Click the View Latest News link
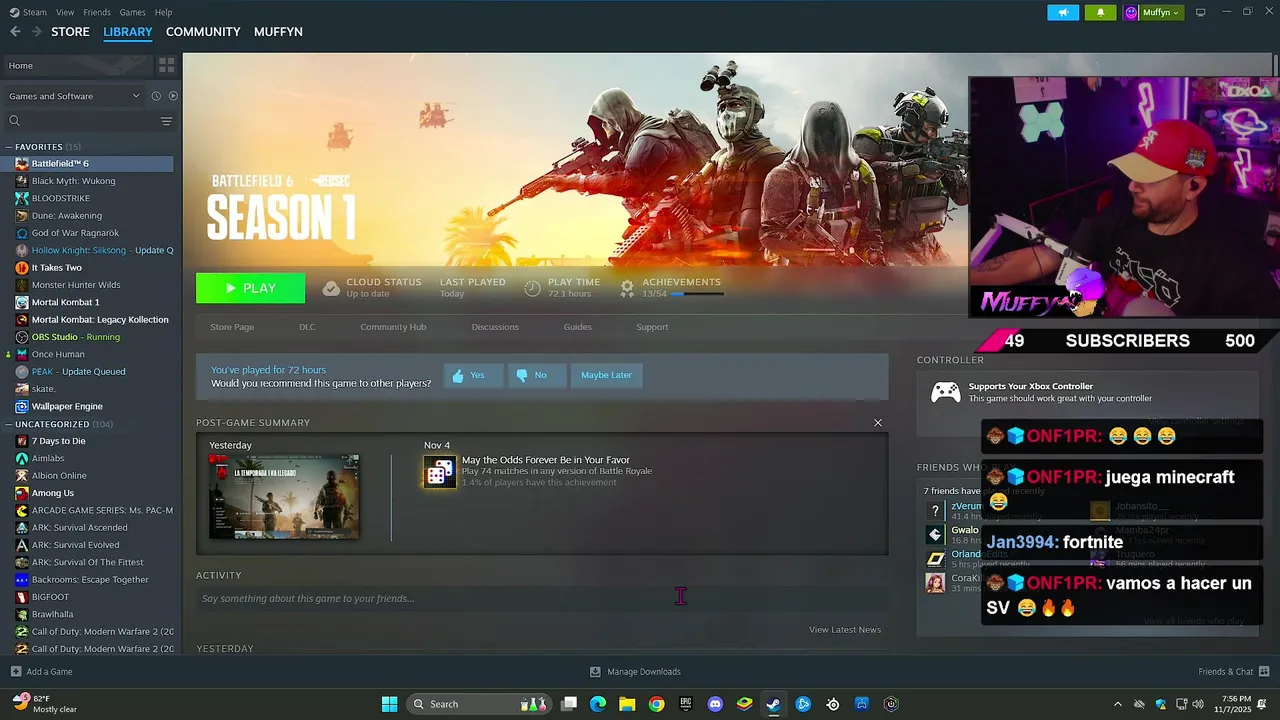Image resolution: width=1280 pixels, height=720 pixels. pos(845,630)
